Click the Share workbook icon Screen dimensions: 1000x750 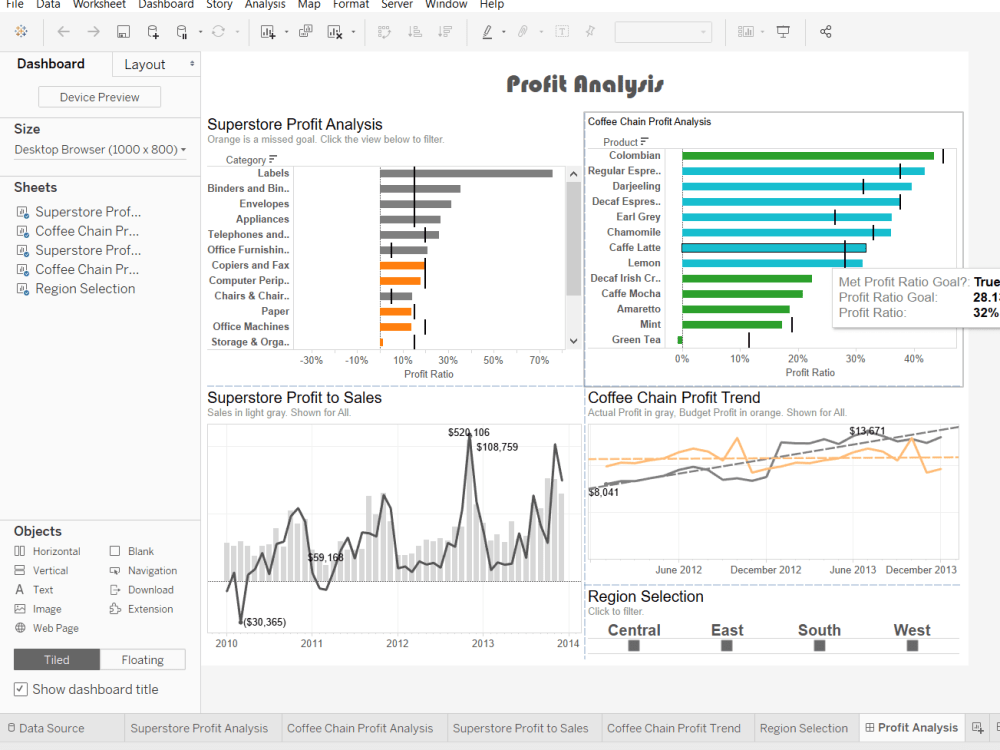(825, 31)
